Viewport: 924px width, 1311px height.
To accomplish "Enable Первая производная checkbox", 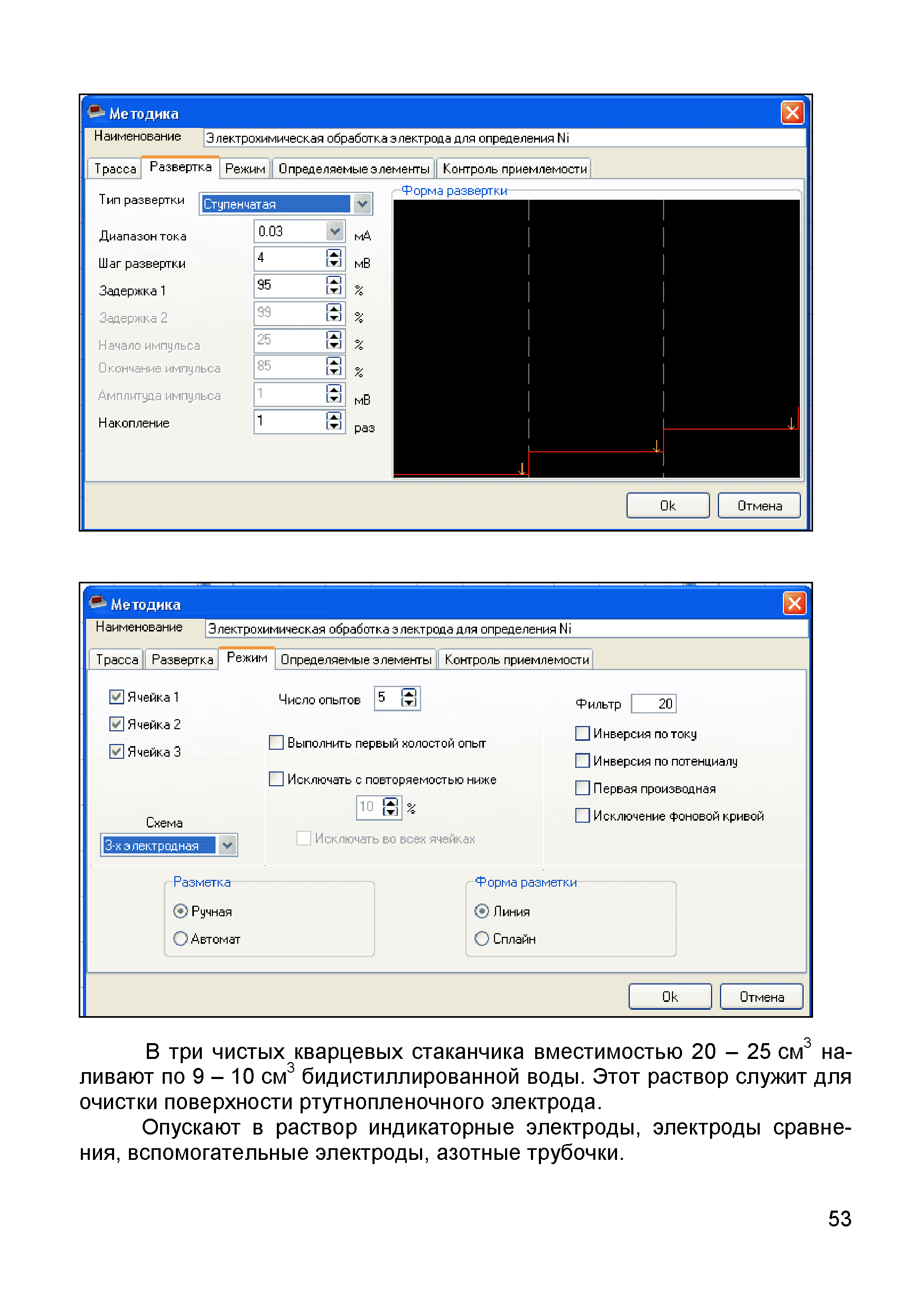I will point(582,788).
